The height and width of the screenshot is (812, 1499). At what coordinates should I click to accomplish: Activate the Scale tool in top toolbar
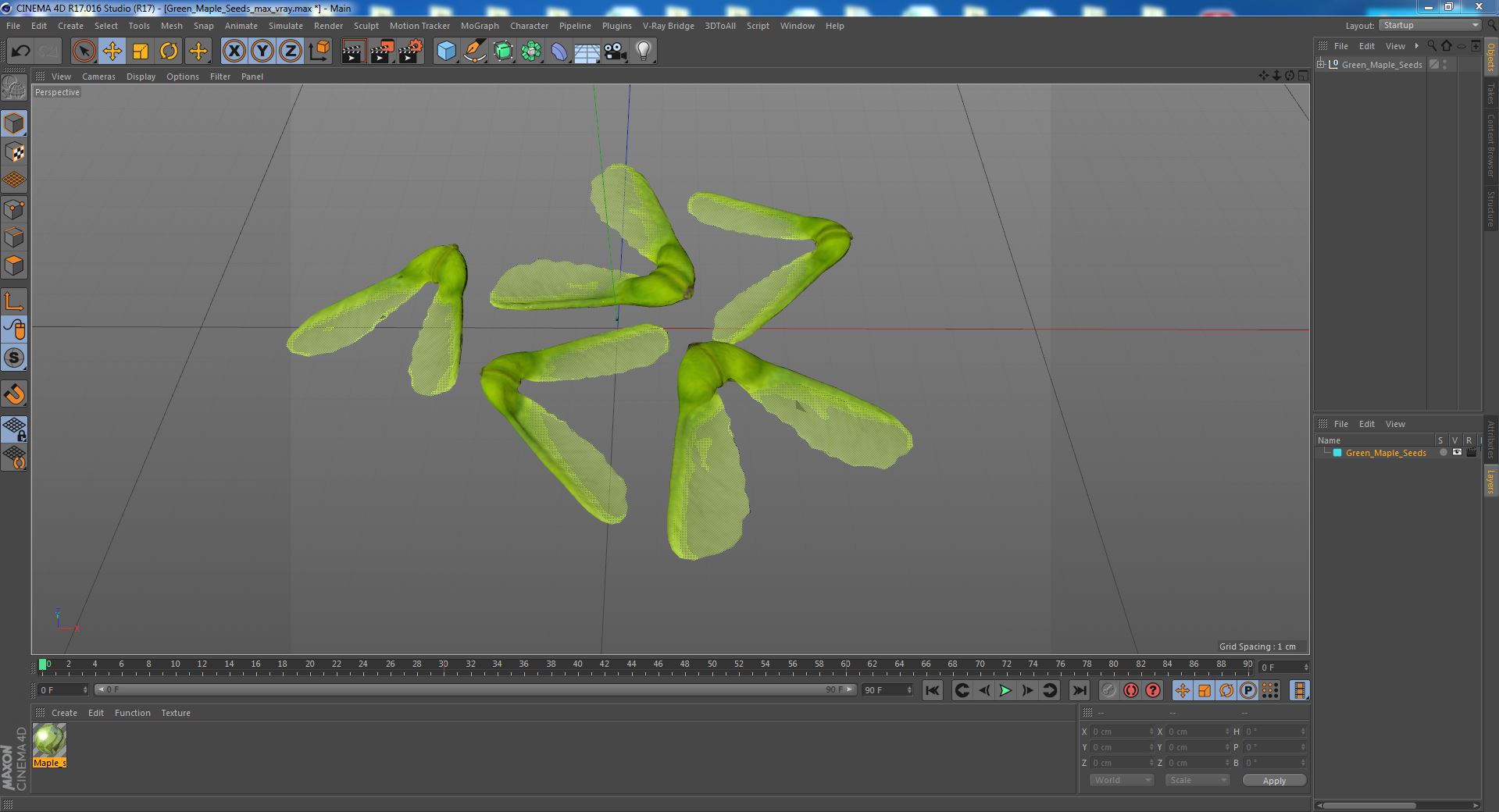click(x=140, y=52)
